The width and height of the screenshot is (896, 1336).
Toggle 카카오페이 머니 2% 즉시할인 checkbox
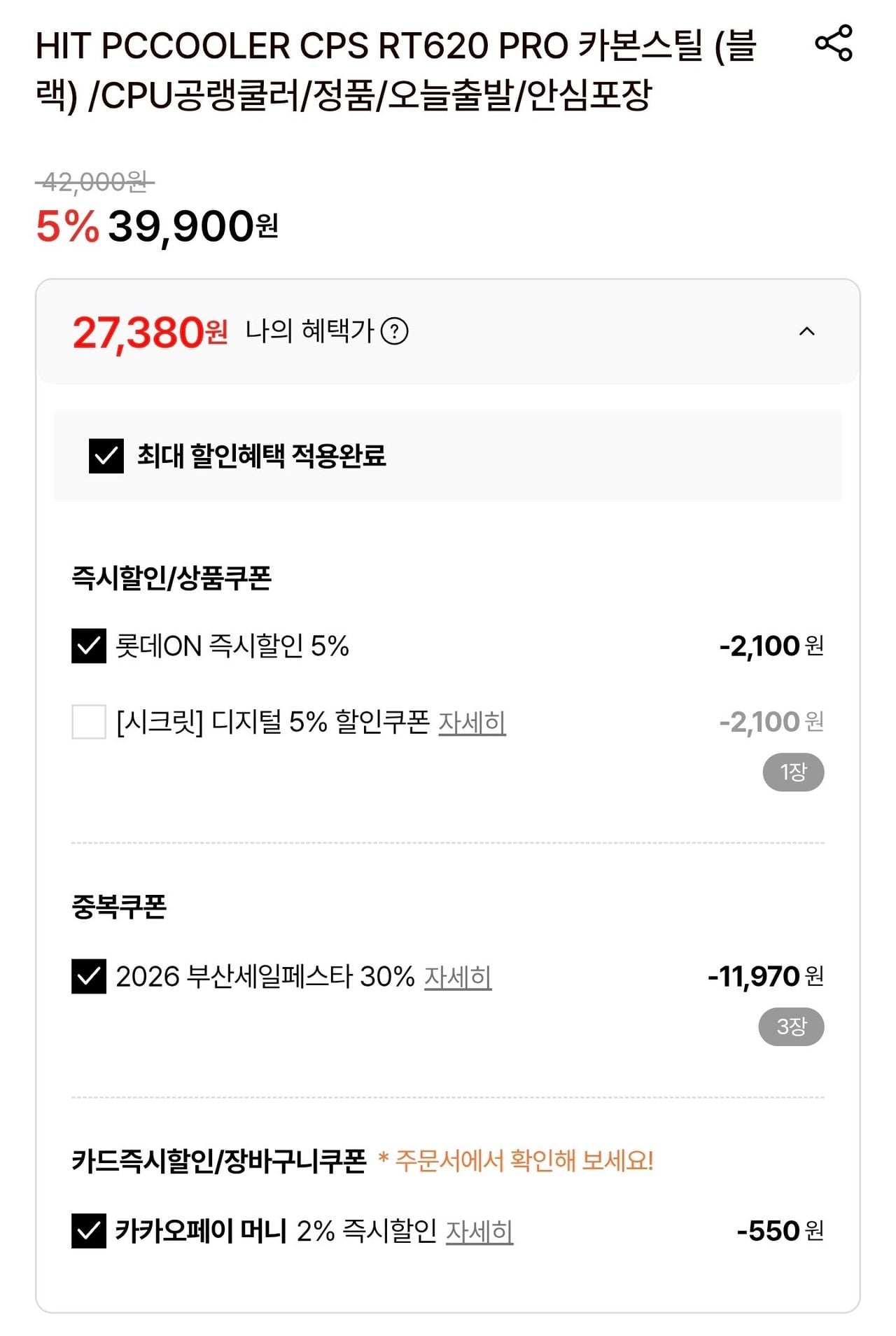point(89,1230)
